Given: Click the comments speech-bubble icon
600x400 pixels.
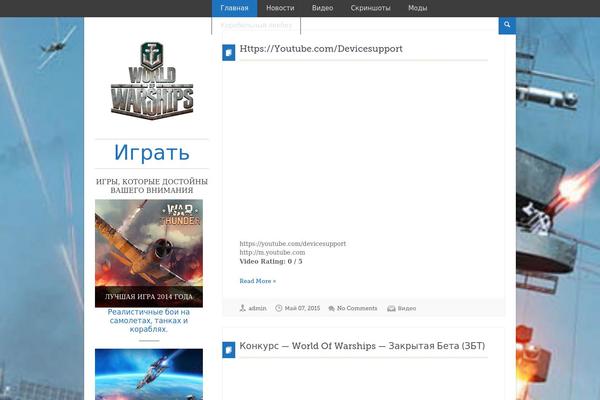Looking at the screenshot, I should pyautogui.click(x=331, y=308).
